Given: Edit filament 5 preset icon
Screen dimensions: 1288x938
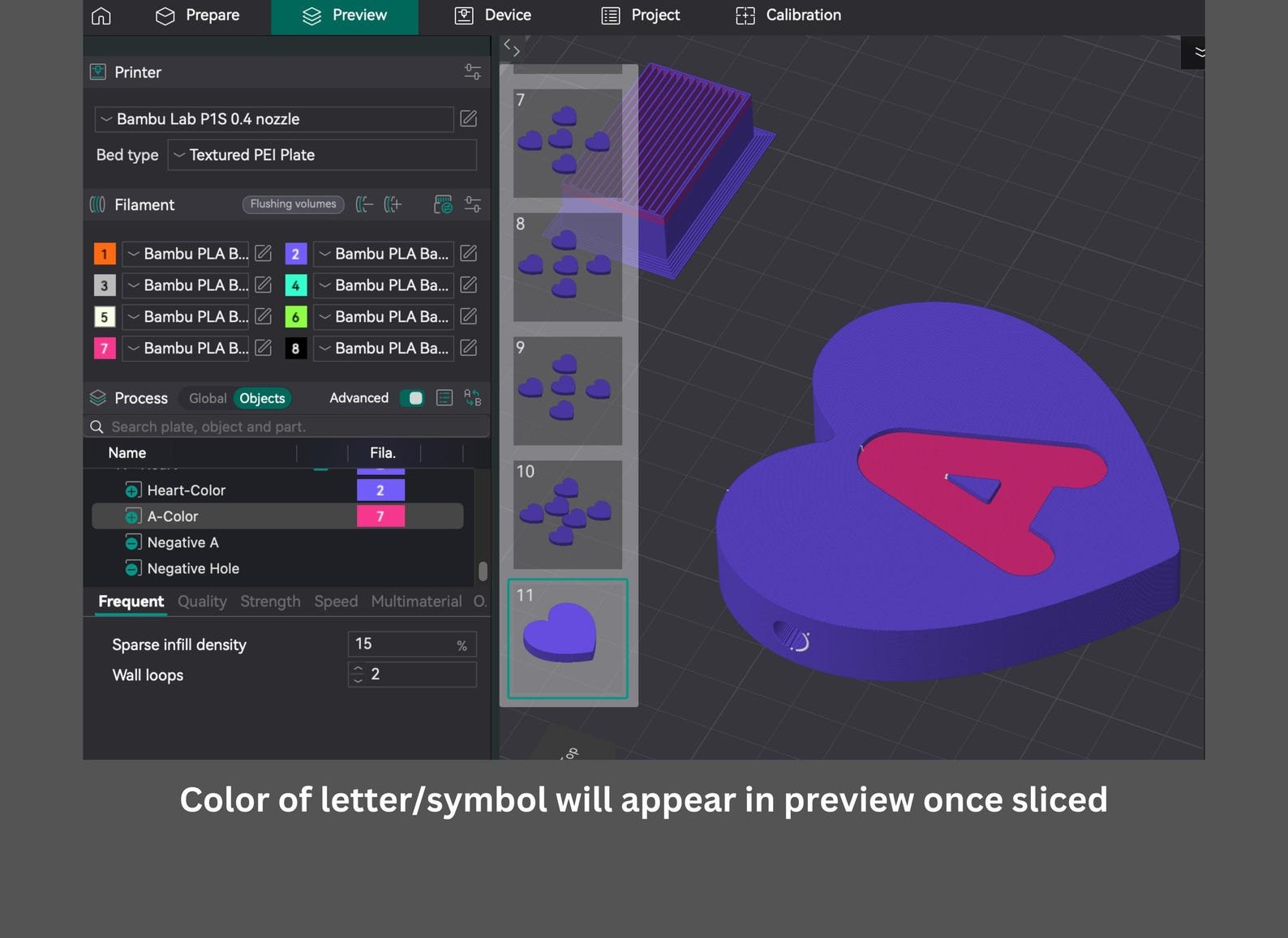Looking at the screenshot, I should click(x=264, y=316).
